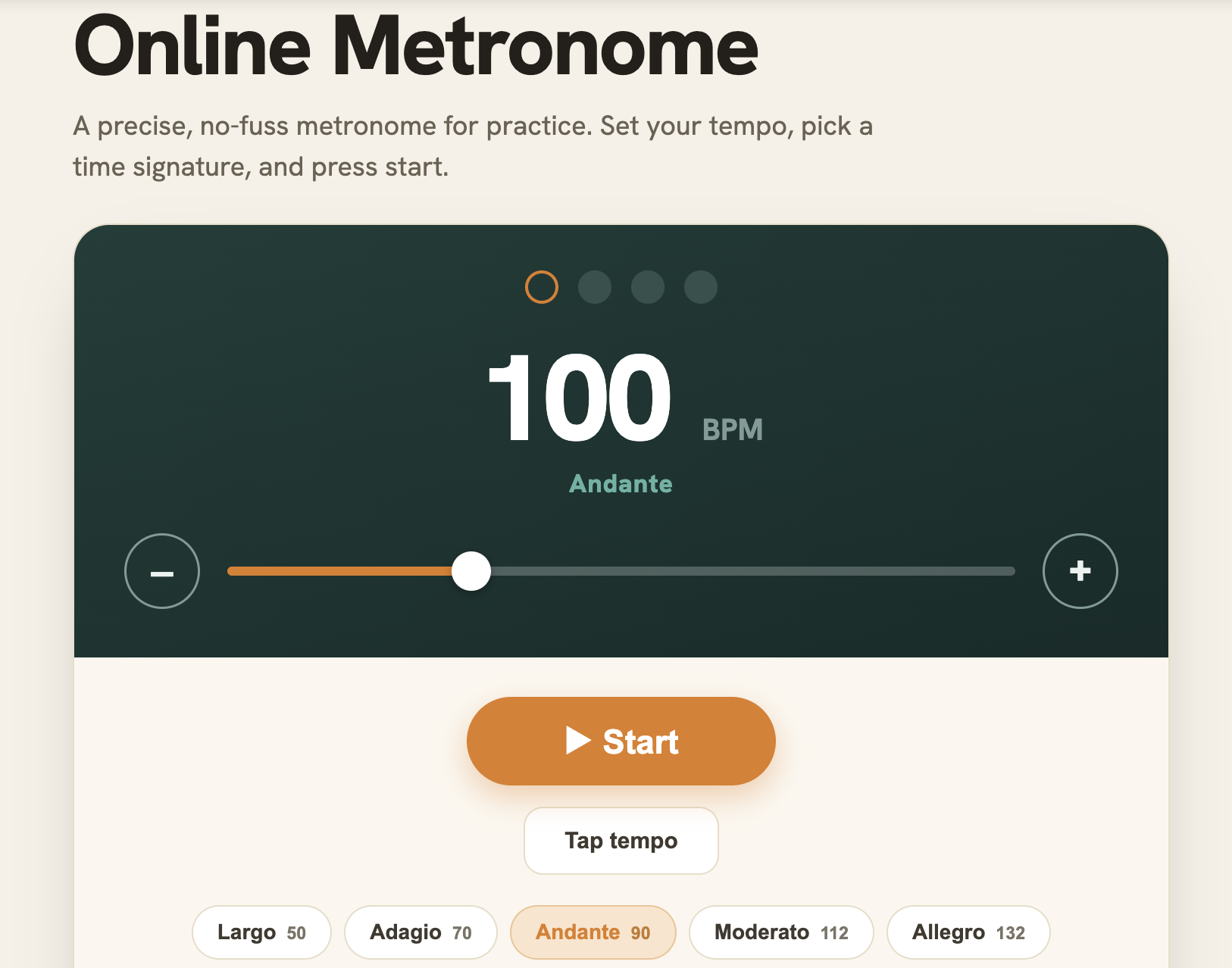Set tempo to Moderato 112
Screen dimensions: 1232x968
[781, 932]
